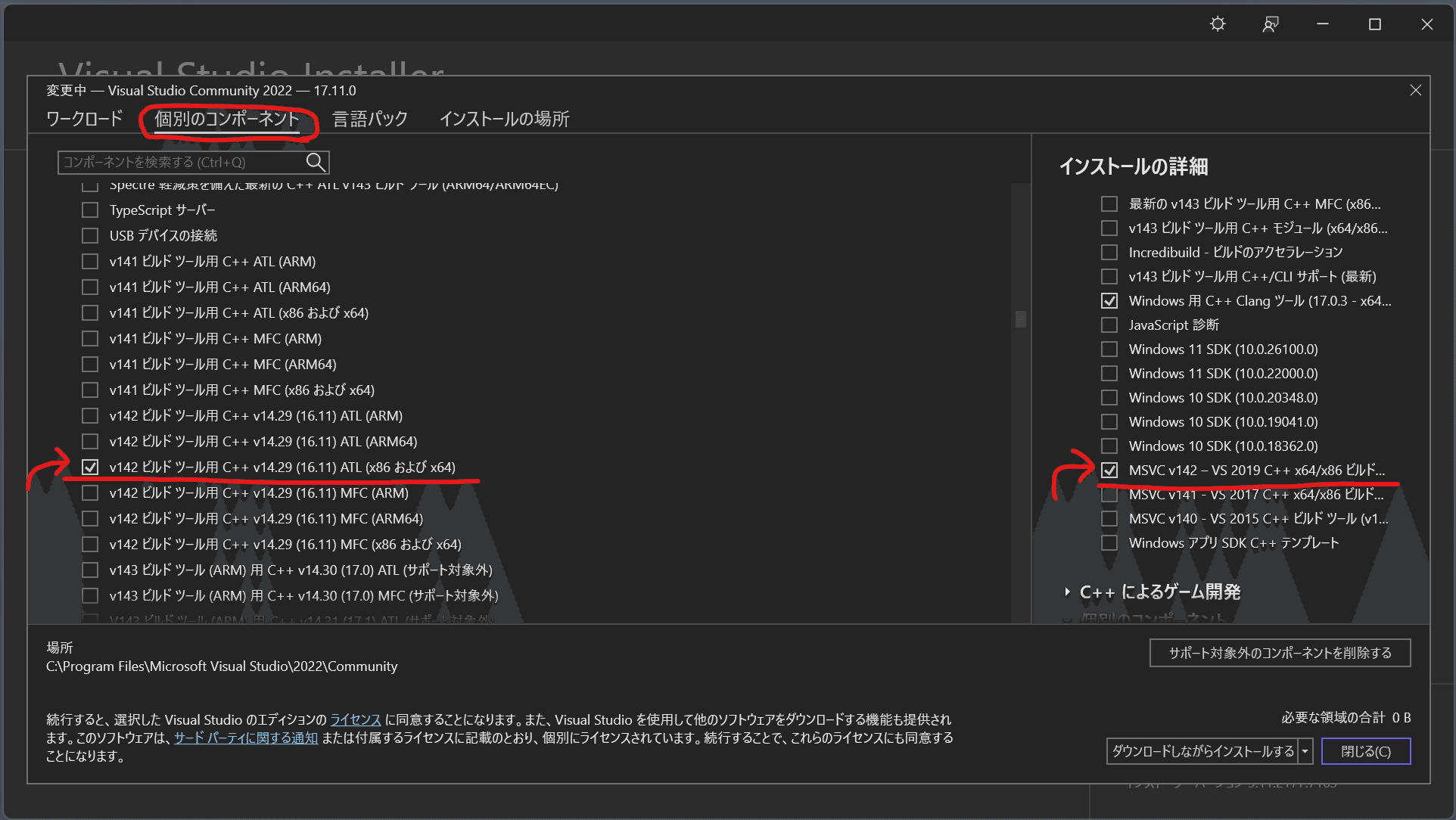Check Windows アプリ SDK C++ テンプレート
Viewport: 1456px width, 820px height.
point(1109,542)
